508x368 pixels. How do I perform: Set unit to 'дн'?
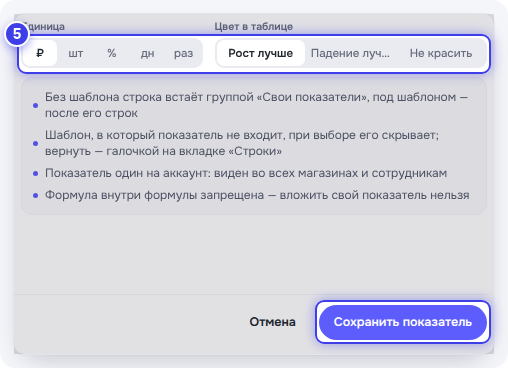tap(147, 53)
